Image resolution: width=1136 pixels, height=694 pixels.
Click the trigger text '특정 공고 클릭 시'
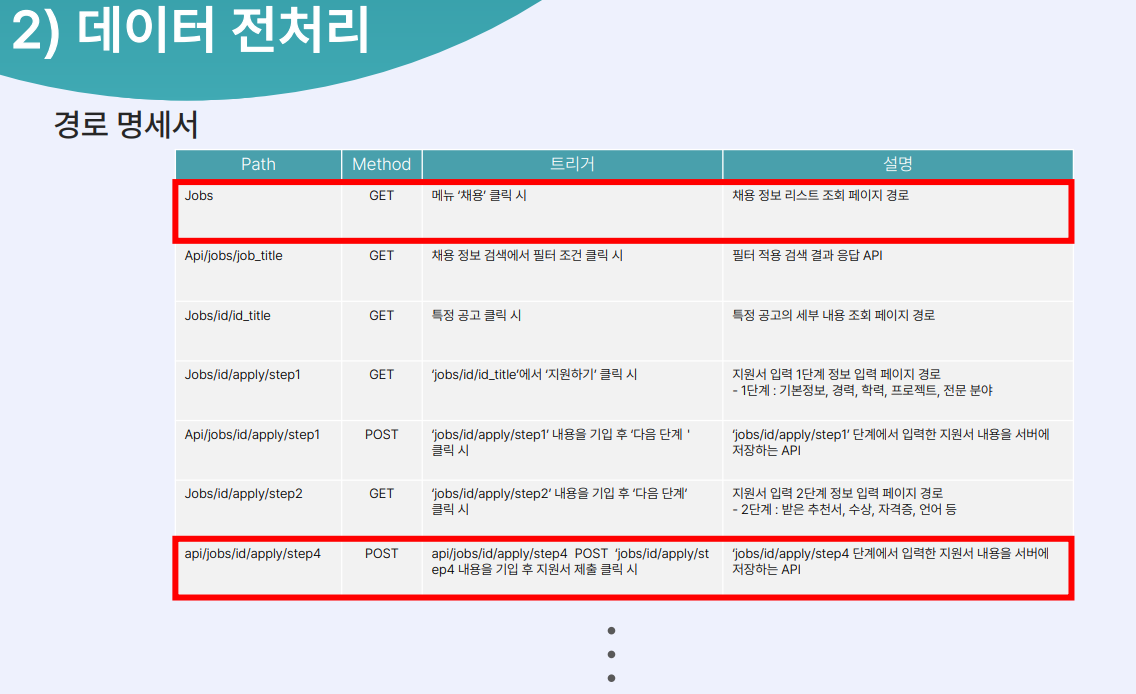pyautogui.click(x=476, y=316)
